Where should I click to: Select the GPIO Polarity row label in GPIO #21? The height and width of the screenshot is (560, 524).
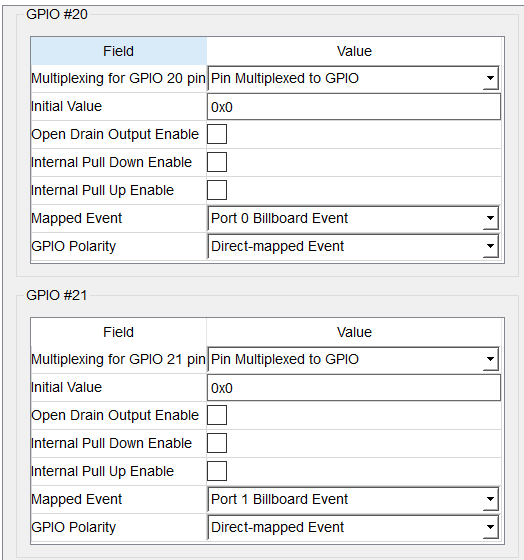pos(74,527)
